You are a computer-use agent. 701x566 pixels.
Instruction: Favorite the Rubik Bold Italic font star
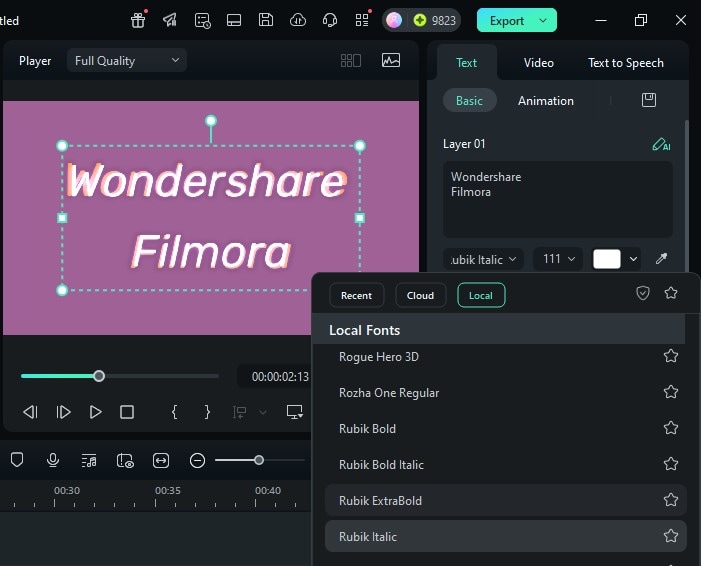pyautogui.click(x=671, y=464)
